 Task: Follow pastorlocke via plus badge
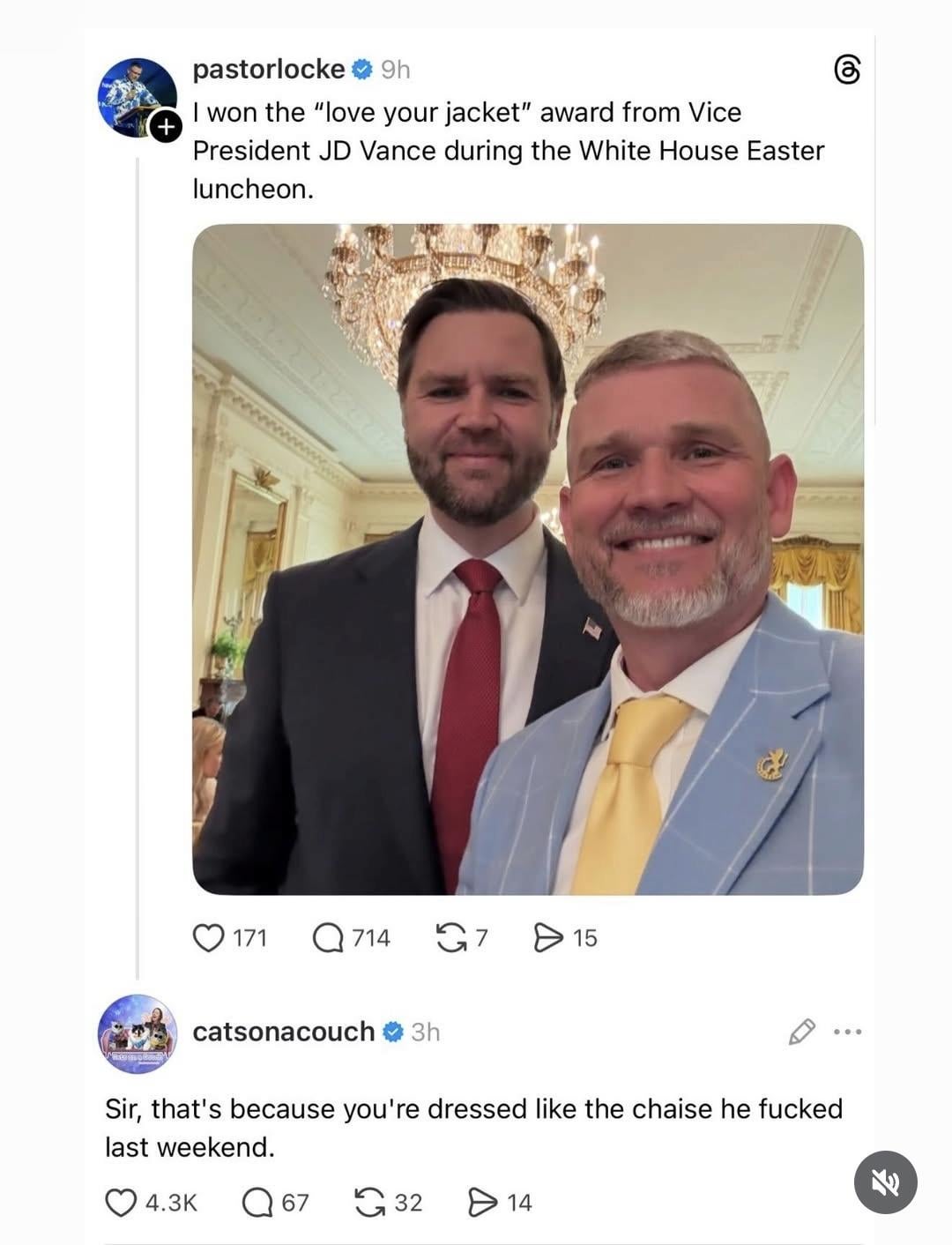(x=165, y=128)
